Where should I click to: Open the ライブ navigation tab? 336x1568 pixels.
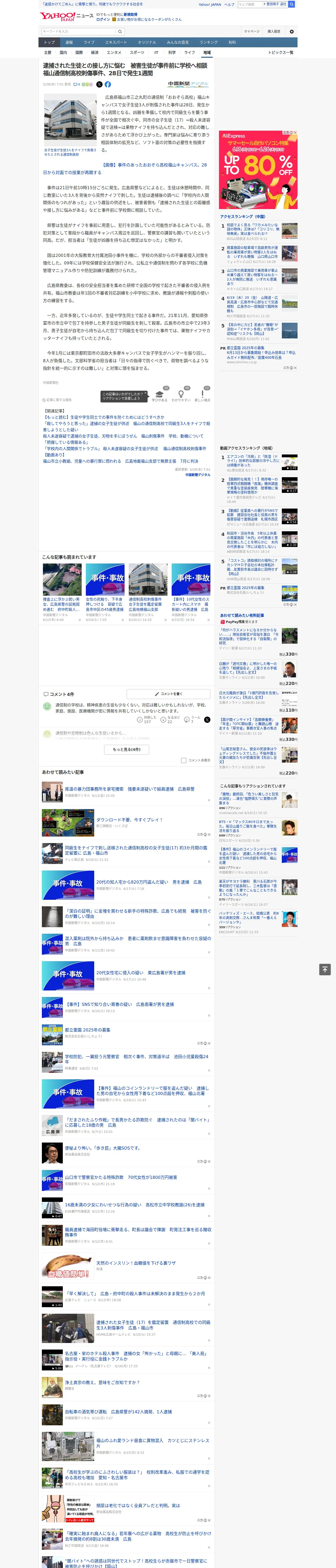pos(89,43)
